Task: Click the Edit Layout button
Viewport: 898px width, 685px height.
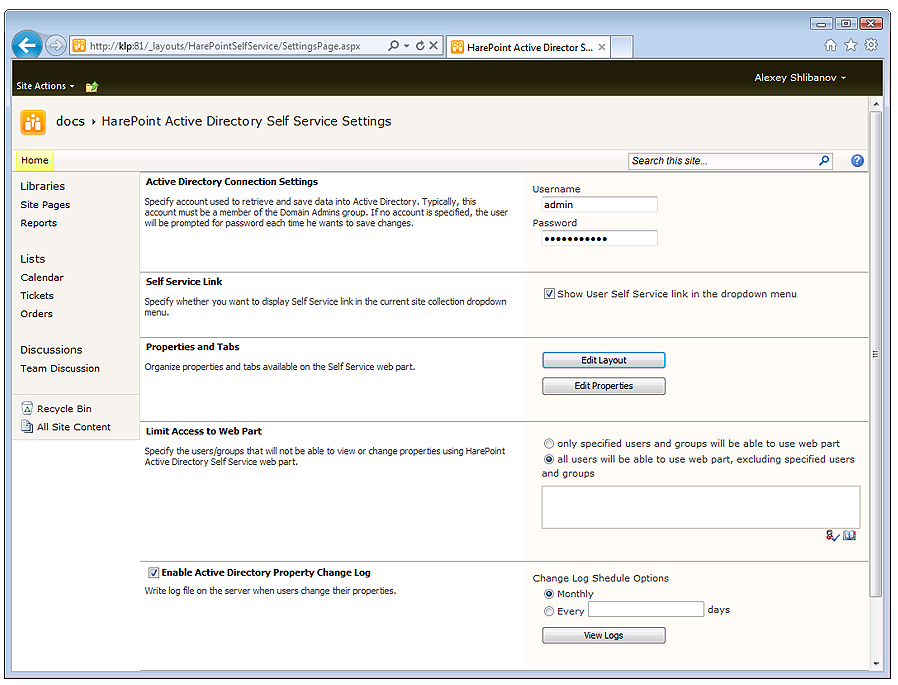Action: coord(603,360)
